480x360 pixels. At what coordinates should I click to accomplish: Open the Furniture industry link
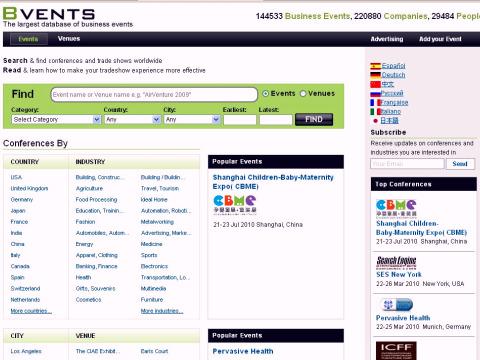152,300
